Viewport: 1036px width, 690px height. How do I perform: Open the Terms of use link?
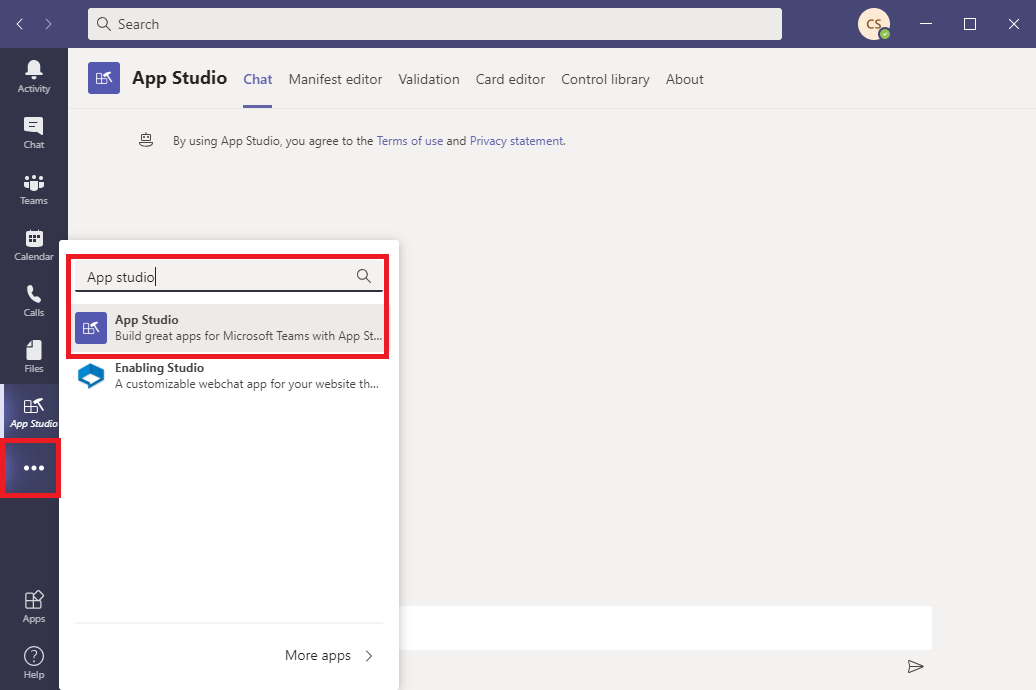click(410, 141)
